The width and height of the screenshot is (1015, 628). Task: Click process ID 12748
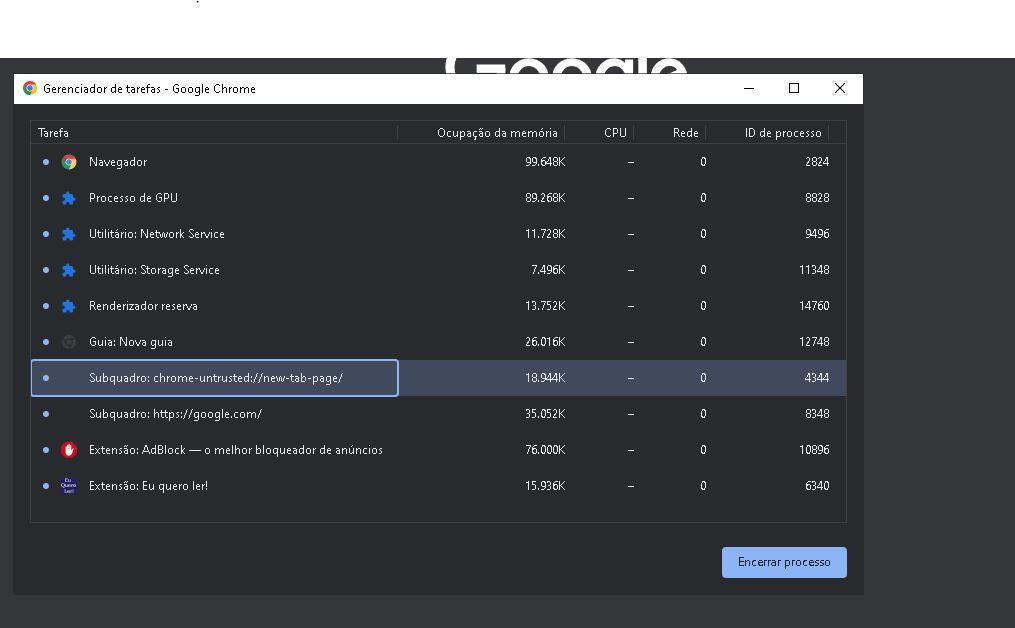pos(814,342)
